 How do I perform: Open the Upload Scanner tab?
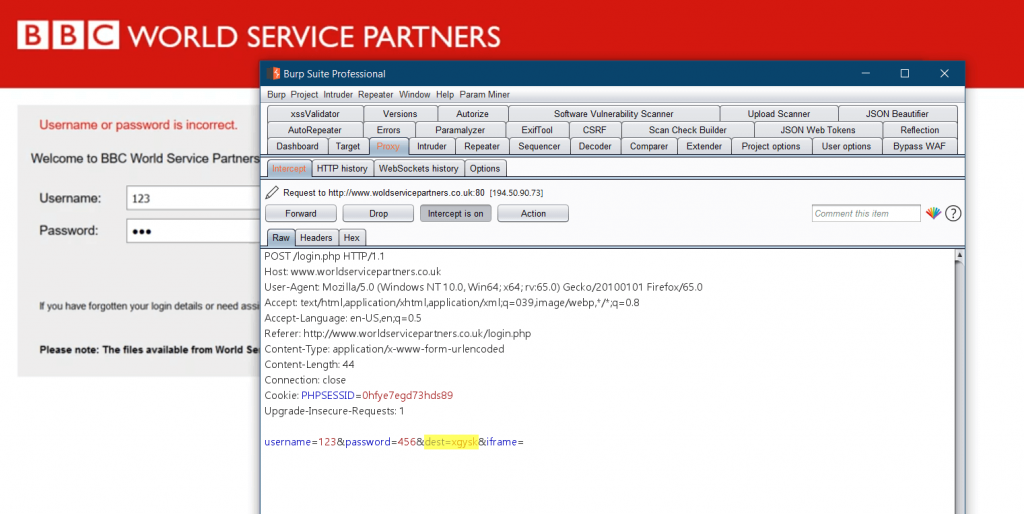[778, 114]
